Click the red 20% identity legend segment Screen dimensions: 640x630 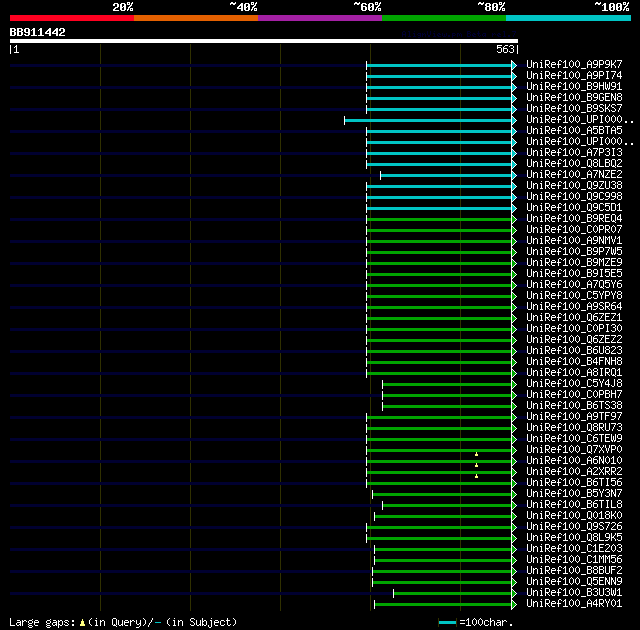pos(72,18)
